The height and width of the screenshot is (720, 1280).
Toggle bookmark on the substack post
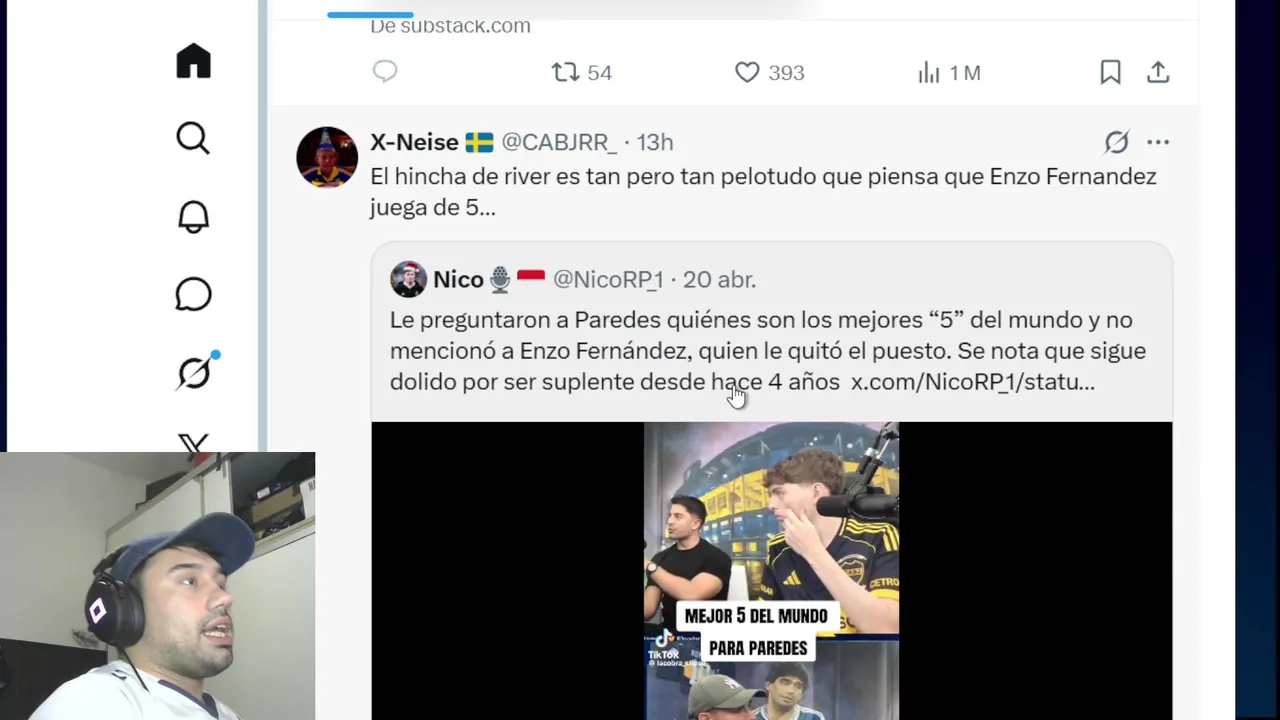(x=1110, y=72)
